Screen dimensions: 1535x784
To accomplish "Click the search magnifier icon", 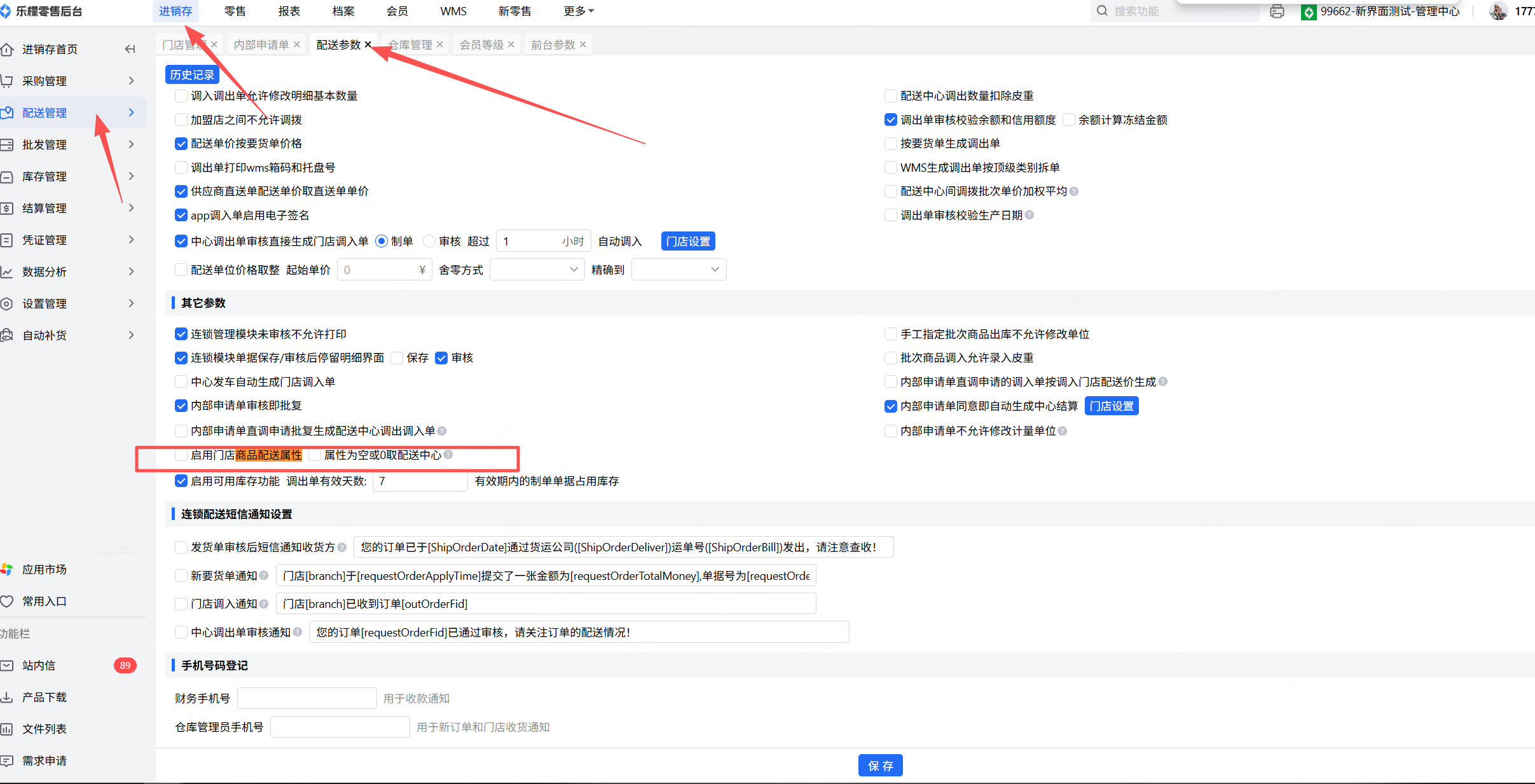I will (x=1103, y=11).
